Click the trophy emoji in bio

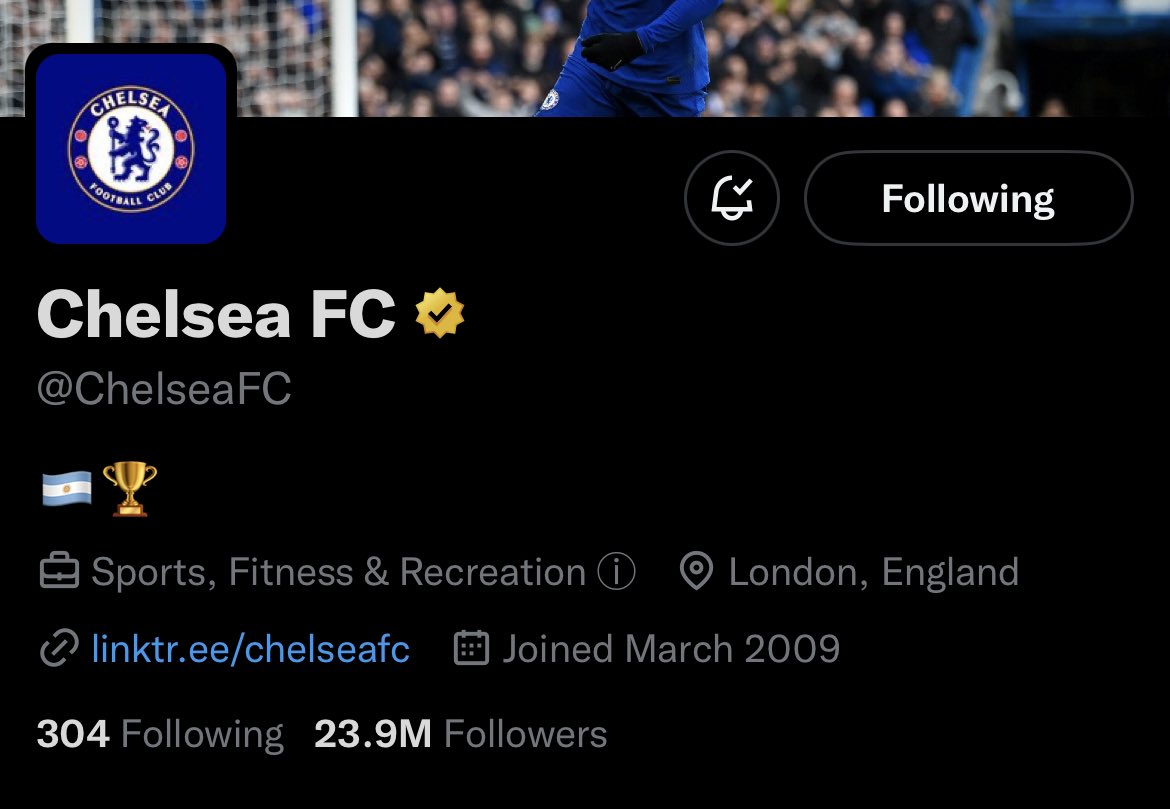(130, 489)
